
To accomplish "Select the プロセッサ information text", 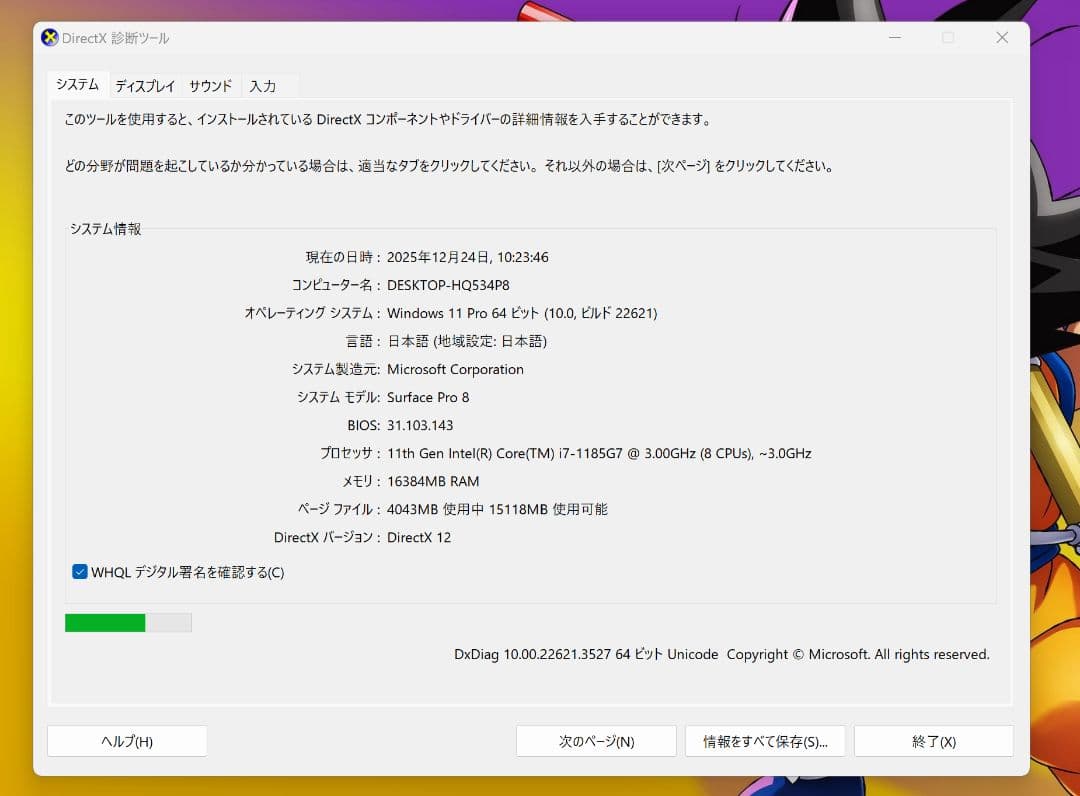I will pos(600,453).
